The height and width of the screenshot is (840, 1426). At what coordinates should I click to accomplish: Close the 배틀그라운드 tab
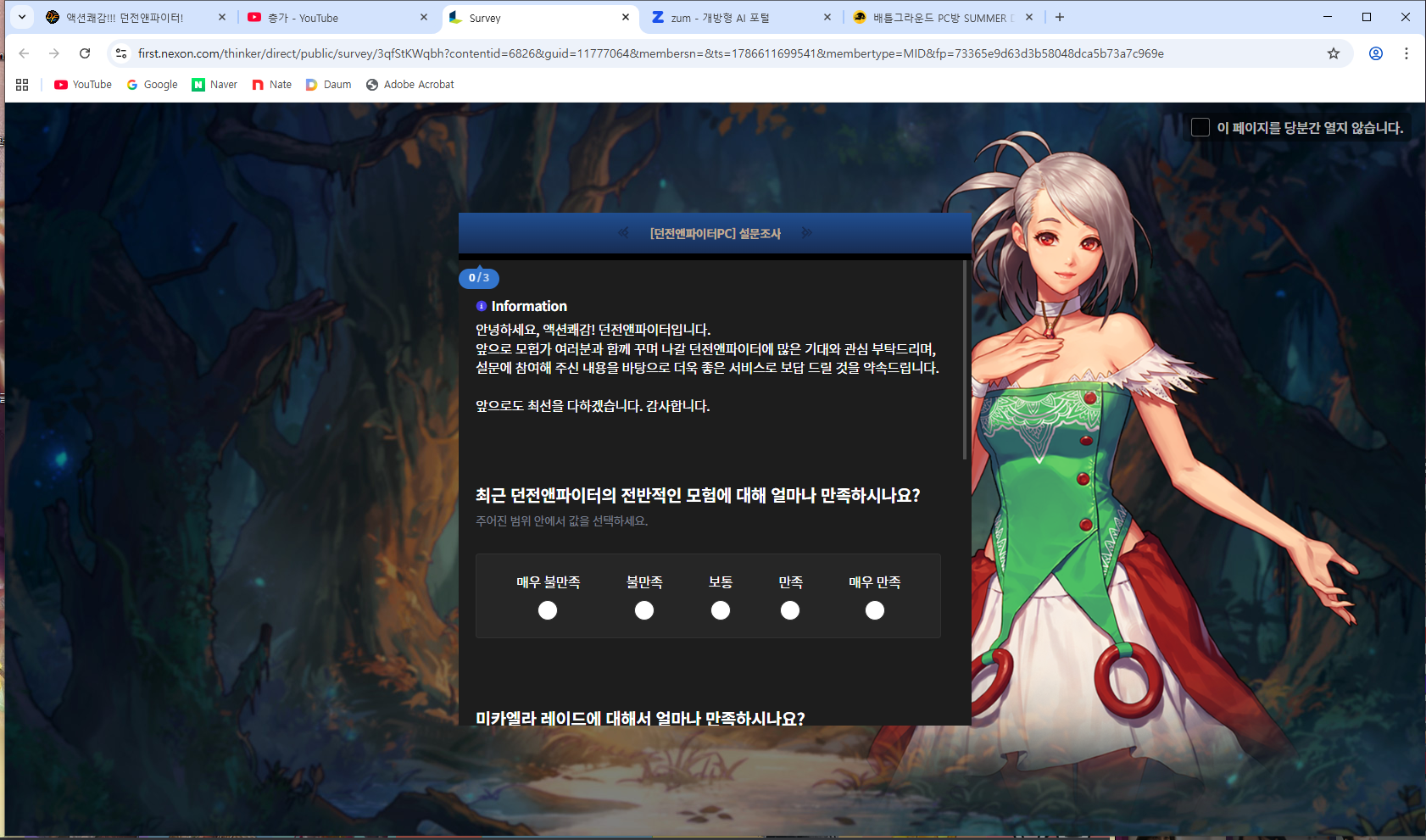click(1029, 17)
